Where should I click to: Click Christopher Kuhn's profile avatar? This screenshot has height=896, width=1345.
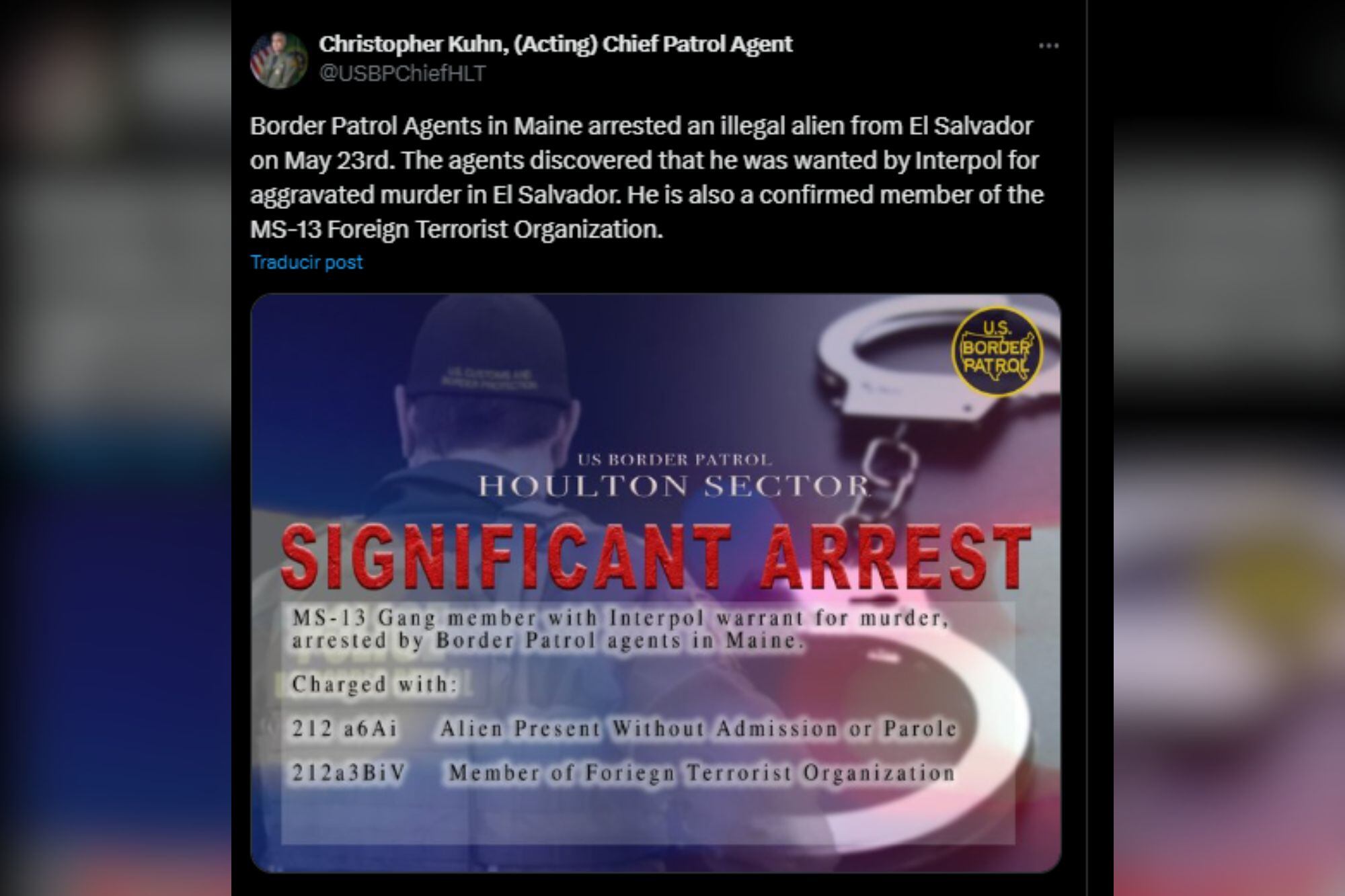(x=278, y=59)
